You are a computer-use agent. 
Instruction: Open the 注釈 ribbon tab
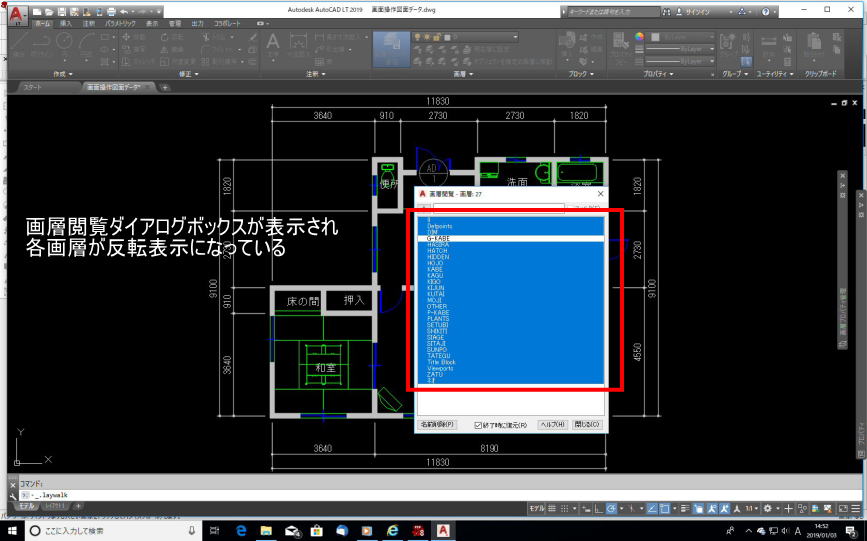[x=88, y=24]
